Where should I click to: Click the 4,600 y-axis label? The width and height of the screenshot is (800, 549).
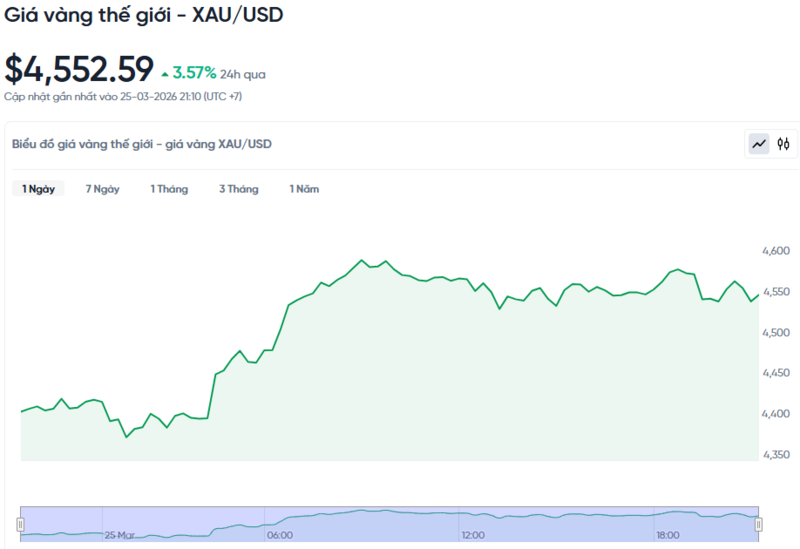[775, 251]
